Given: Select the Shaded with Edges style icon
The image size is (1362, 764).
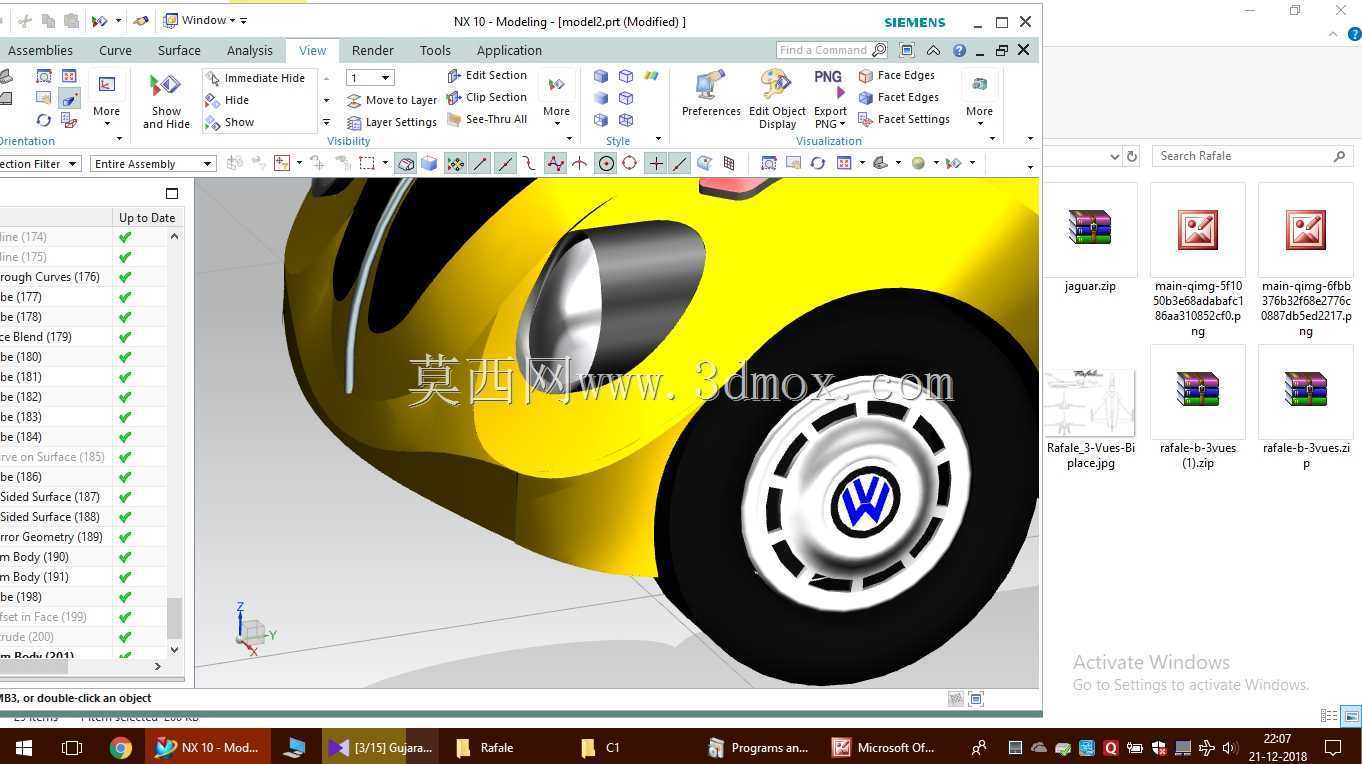Looking at the screenshot, I should coord(601,76).
